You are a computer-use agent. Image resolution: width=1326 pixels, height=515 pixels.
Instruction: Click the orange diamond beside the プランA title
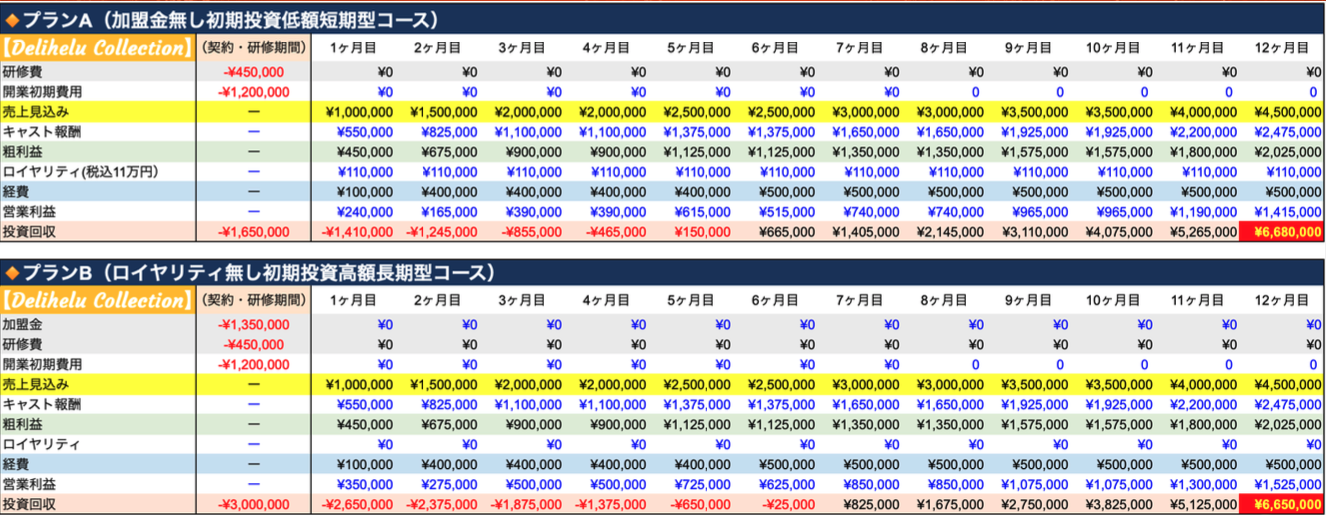11,17
